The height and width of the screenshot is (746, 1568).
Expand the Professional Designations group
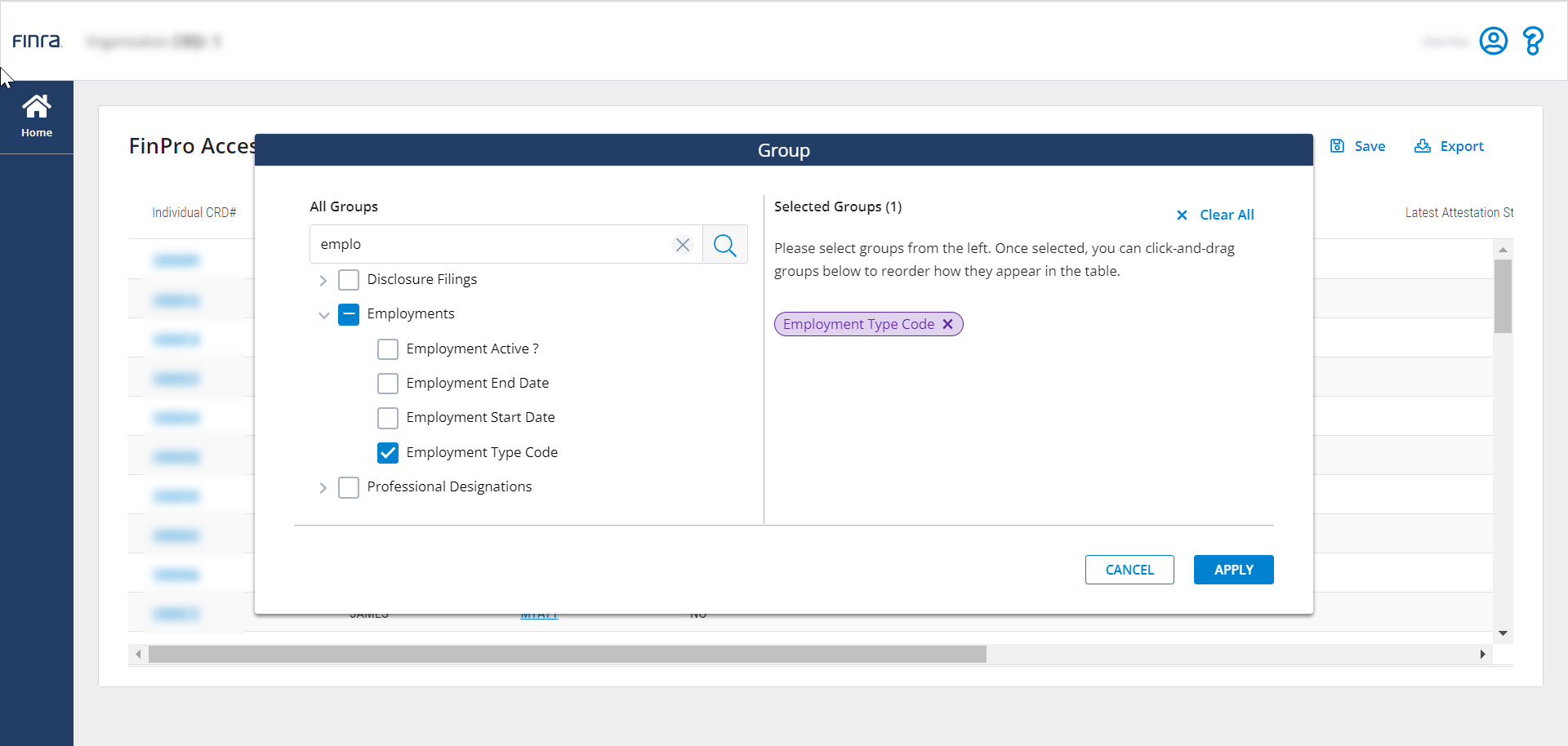(323, 488)
